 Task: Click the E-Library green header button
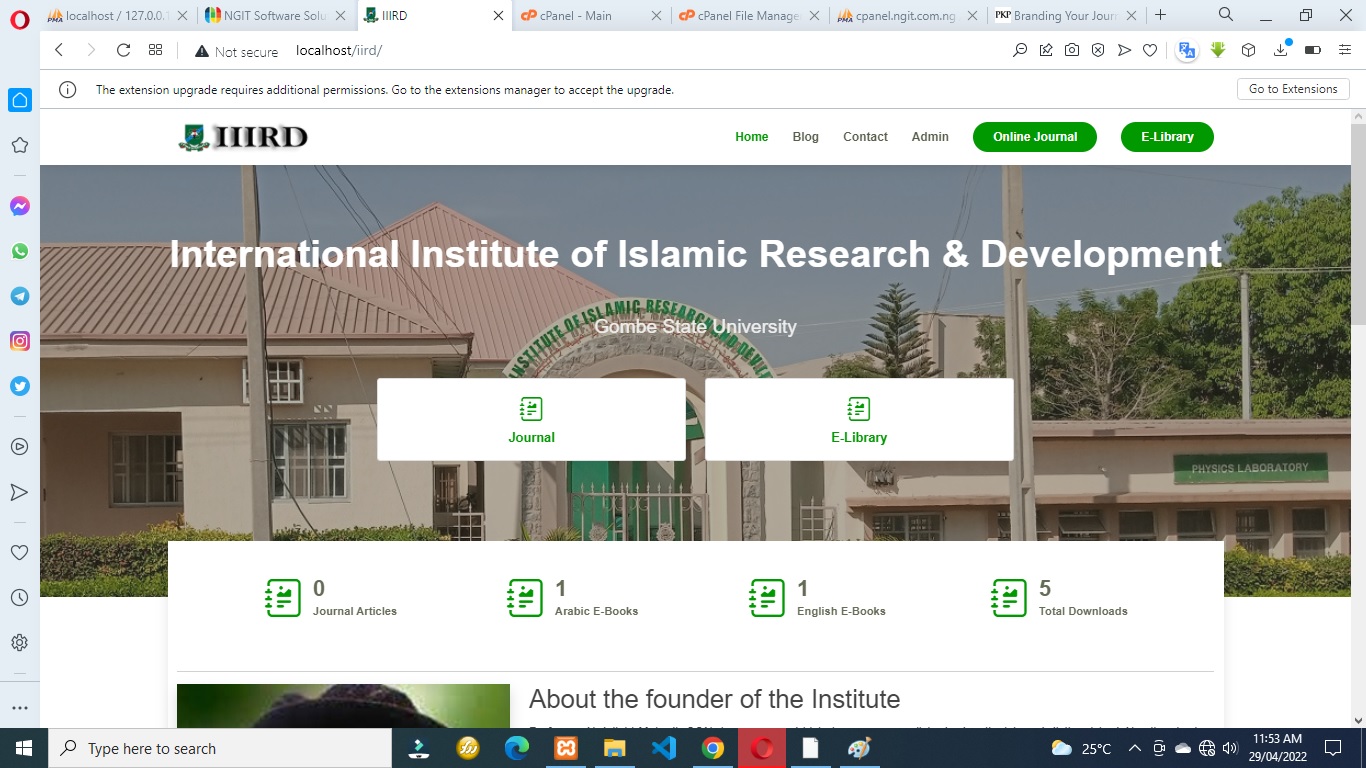click(1167, 137)
